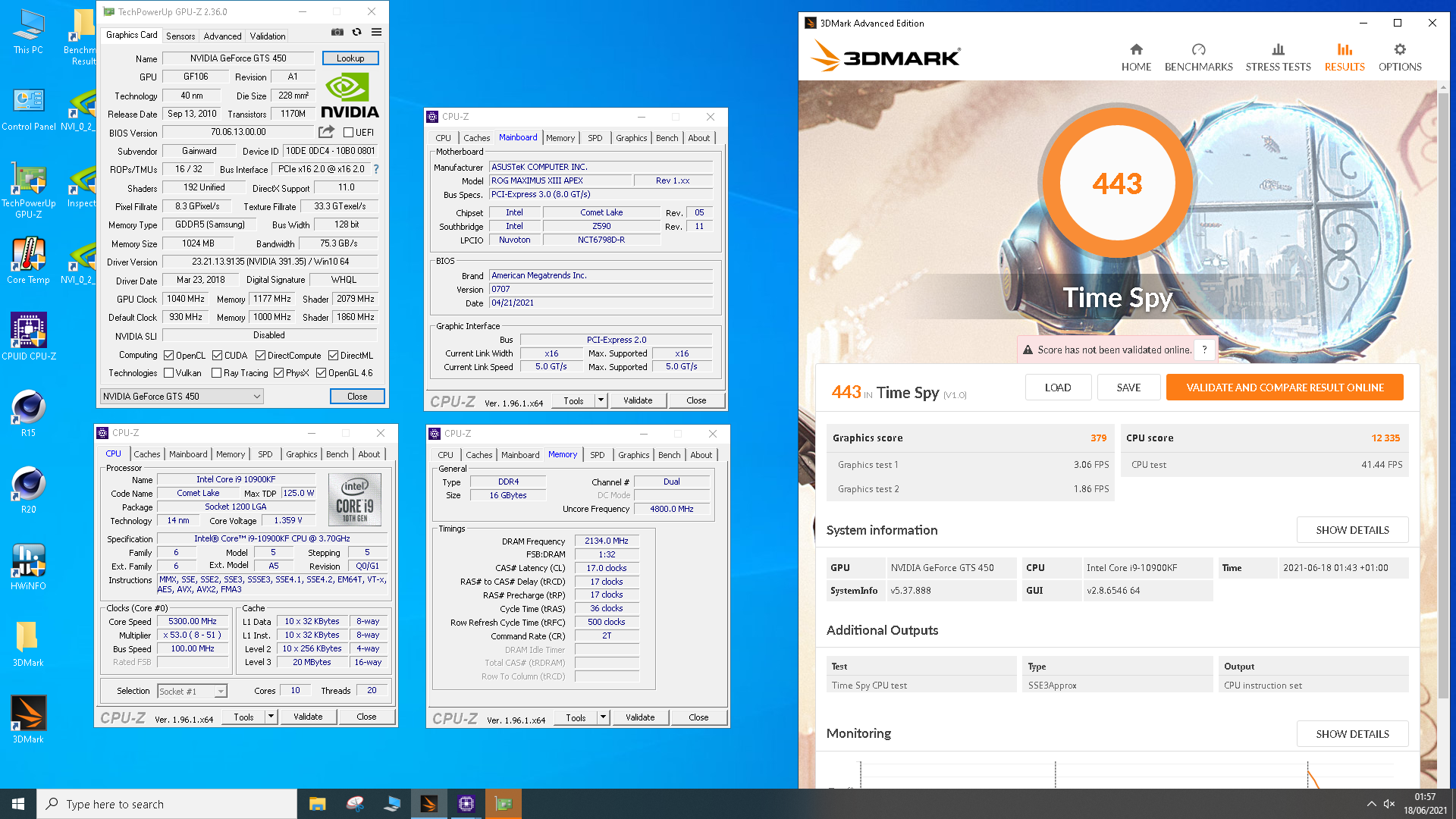Click the Lookup button in GPU-Z
This screenshot has width=1456, height=819.
(x=350, y=58)
